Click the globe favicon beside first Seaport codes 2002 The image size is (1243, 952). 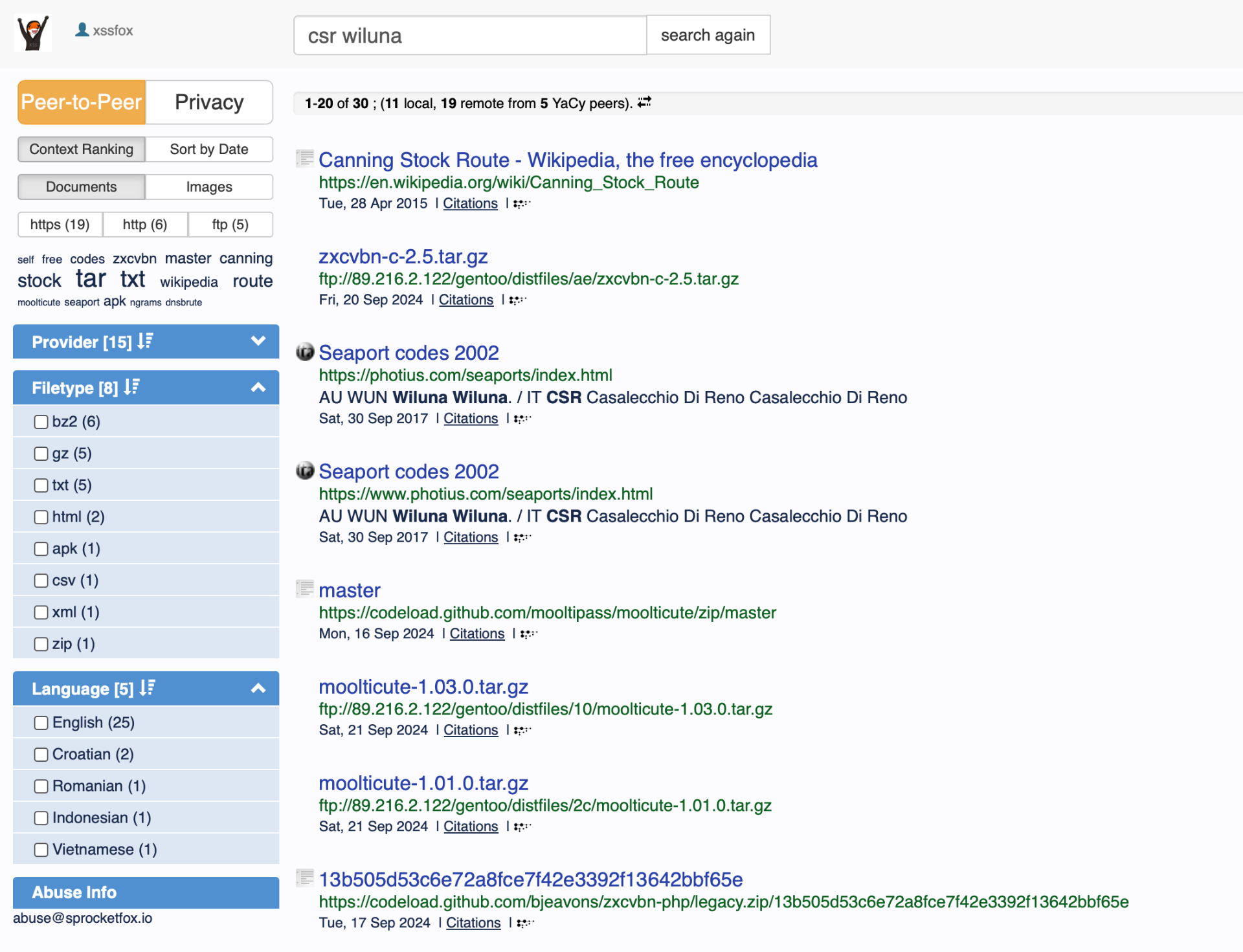[x=304, y=351]
